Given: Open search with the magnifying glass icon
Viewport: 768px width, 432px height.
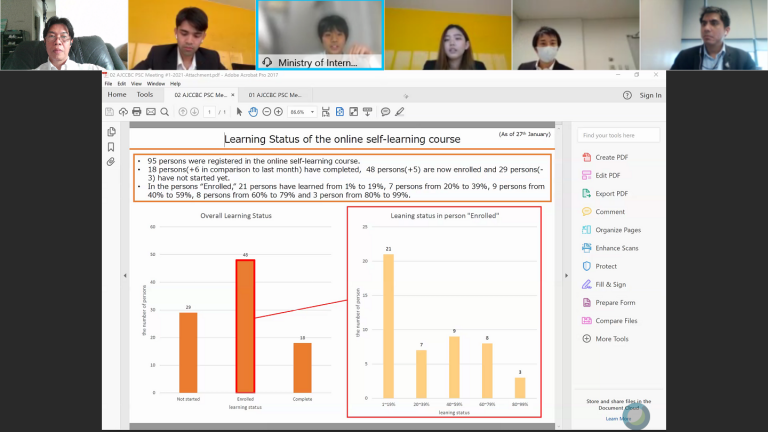Looking at the screenshot, I should (x=163, y=112).
